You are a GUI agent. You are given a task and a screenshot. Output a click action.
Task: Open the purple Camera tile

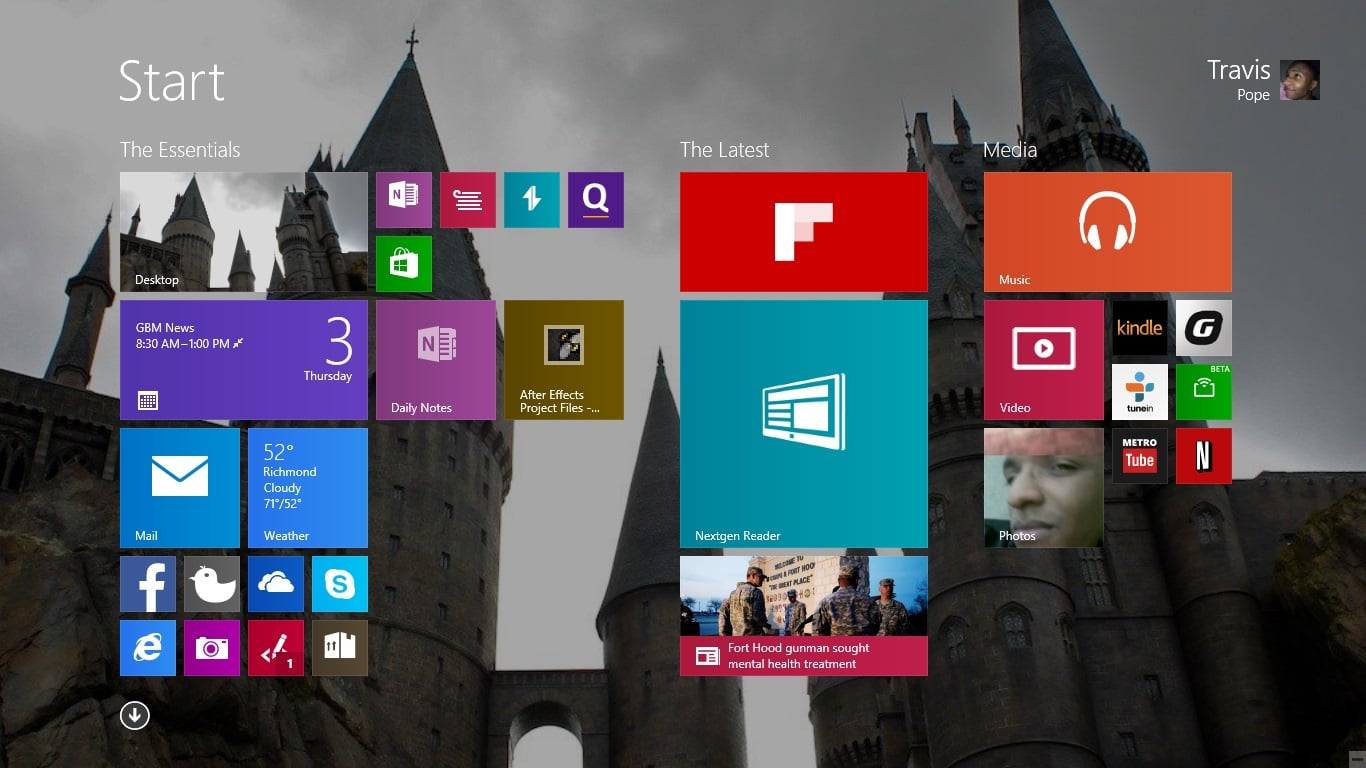212,648
